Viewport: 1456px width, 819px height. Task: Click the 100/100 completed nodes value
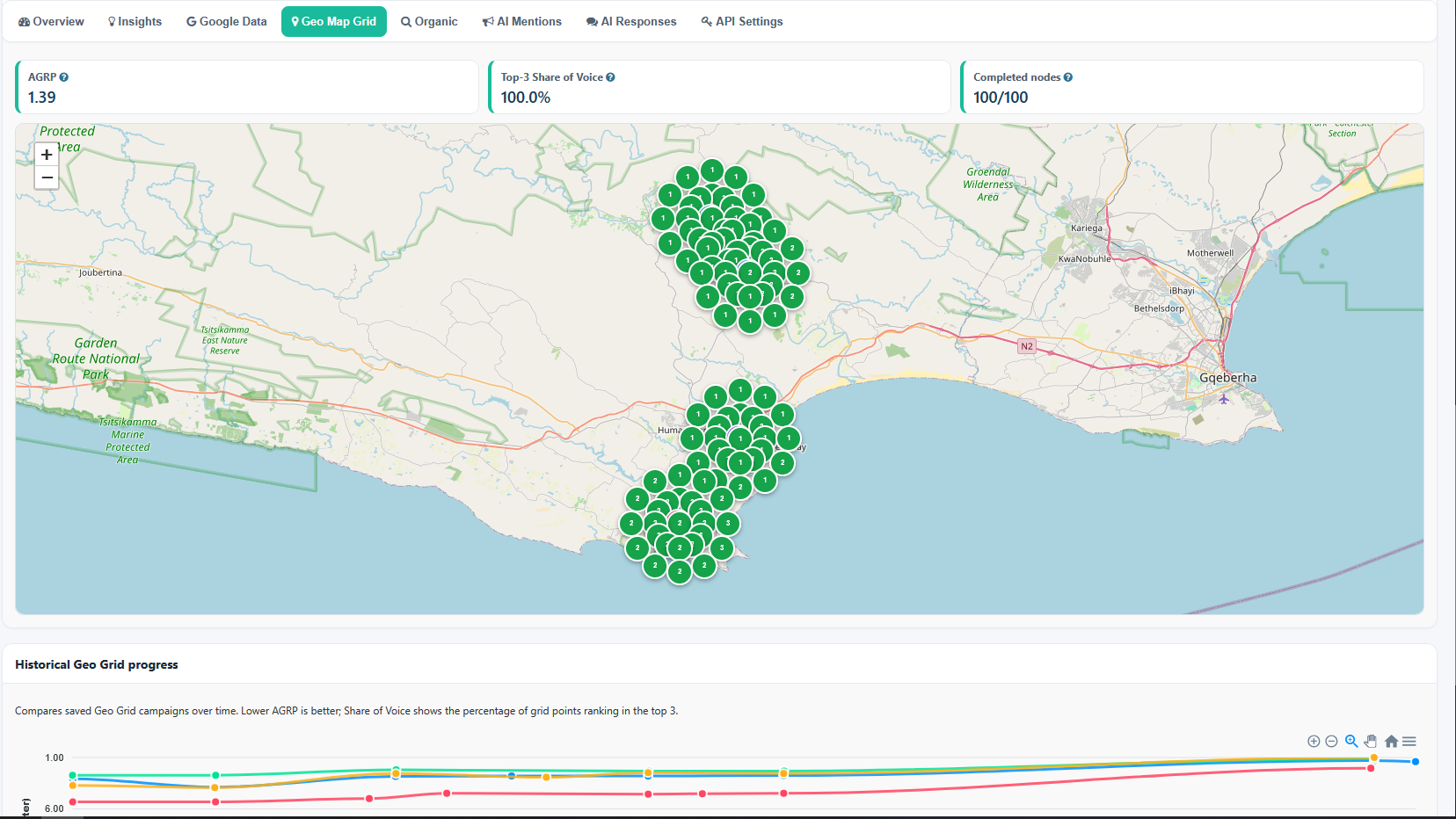click(x=1001, y=98)
